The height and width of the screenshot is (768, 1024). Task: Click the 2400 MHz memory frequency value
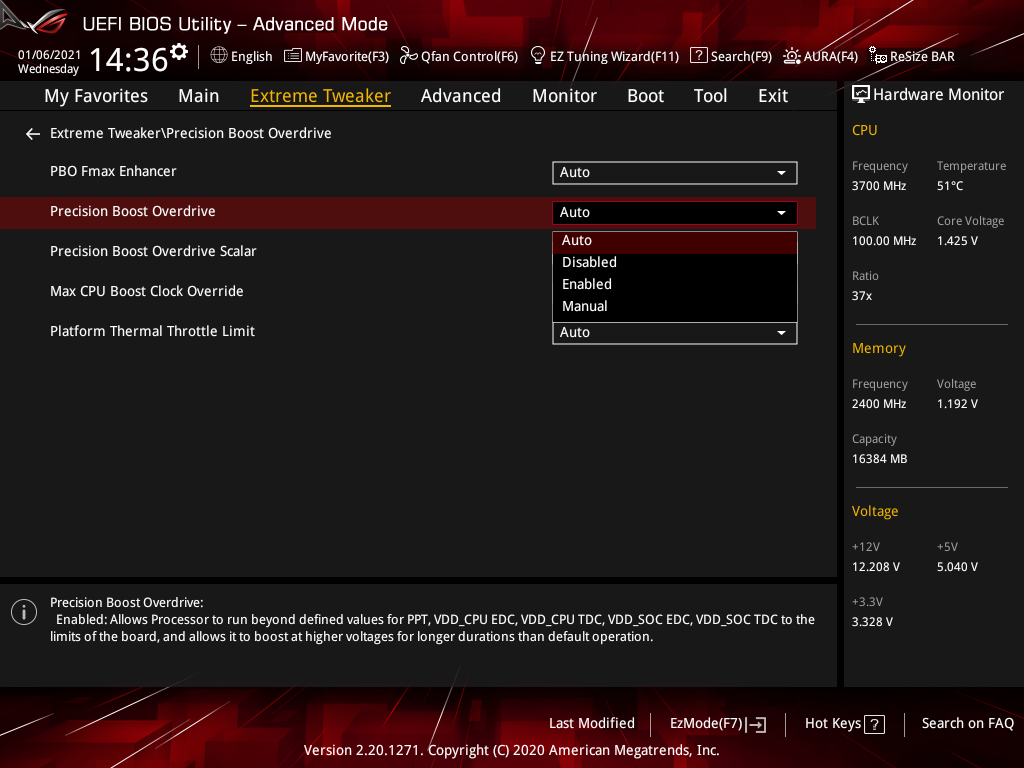click(x=879, y=404)
